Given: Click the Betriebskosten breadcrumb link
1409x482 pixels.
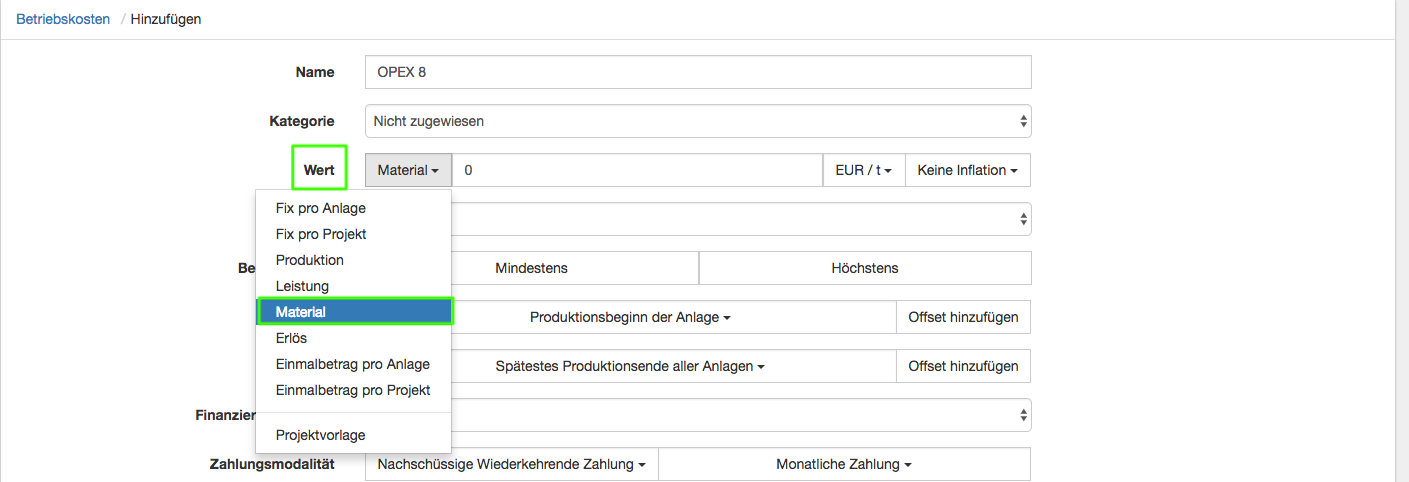Looking at the screenshot, I should [x=63, y=19].
